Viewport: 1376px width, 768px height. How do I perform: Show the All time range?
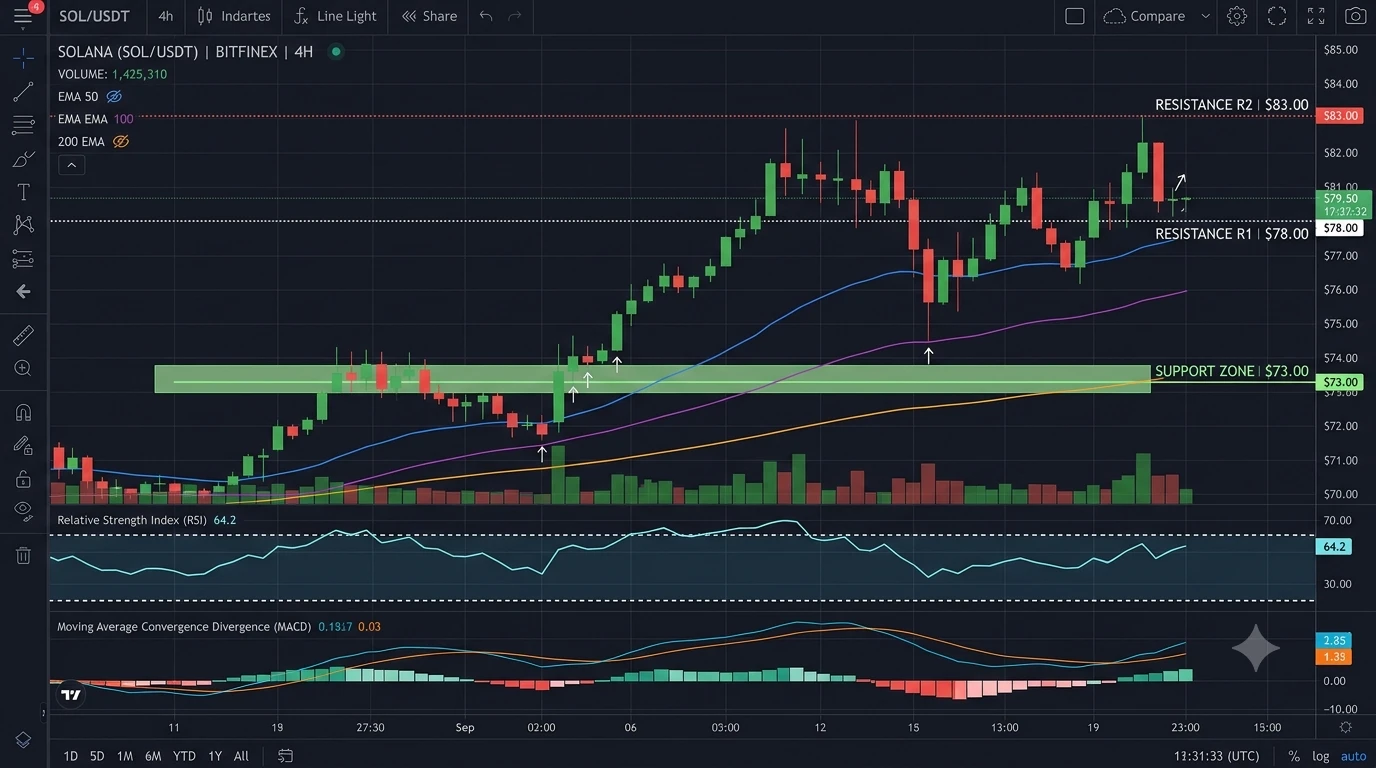[241, 756]
